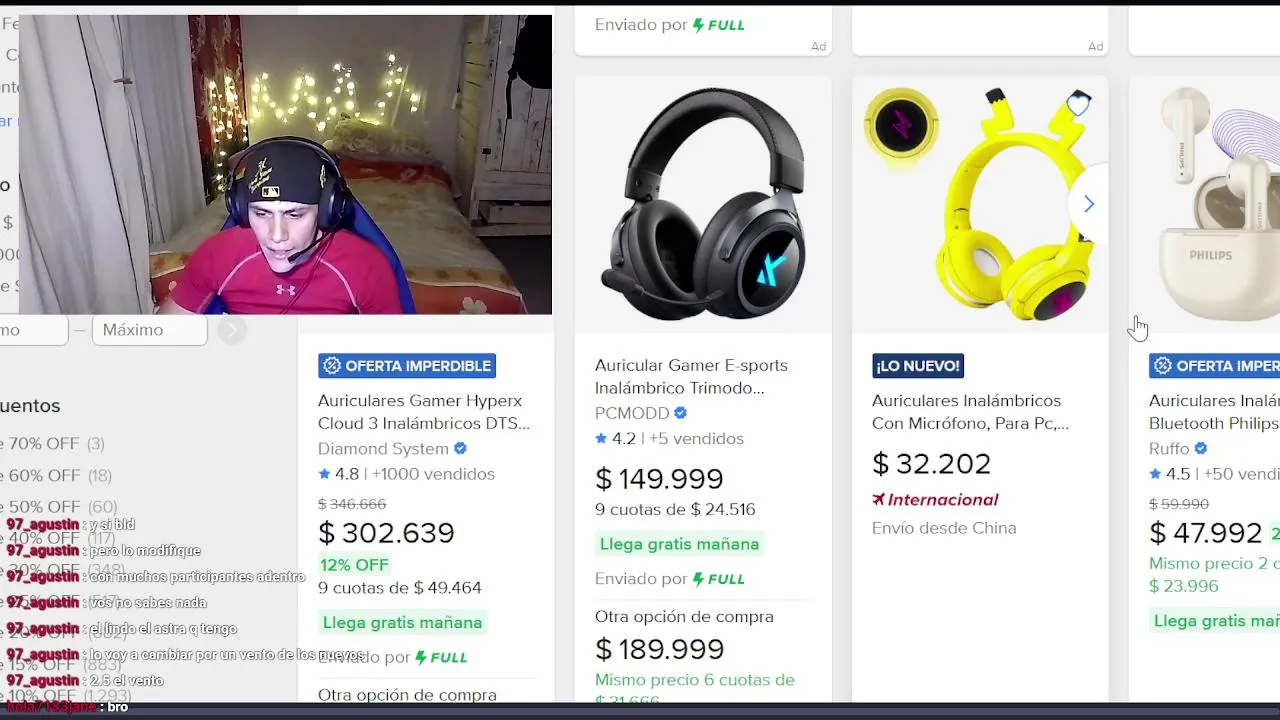Filter by 60% OFF discount
The height and width of the screenshot is (720, 1280).
click(x=56, y=476)
